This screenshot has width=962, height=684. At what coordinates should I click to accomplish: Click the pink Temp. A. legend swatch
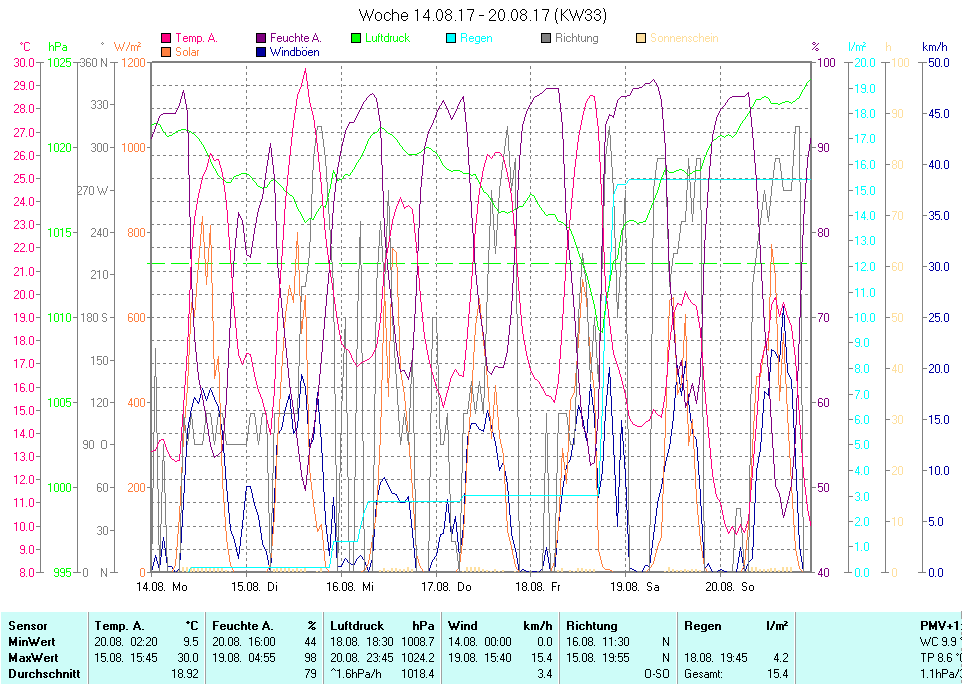166,38
